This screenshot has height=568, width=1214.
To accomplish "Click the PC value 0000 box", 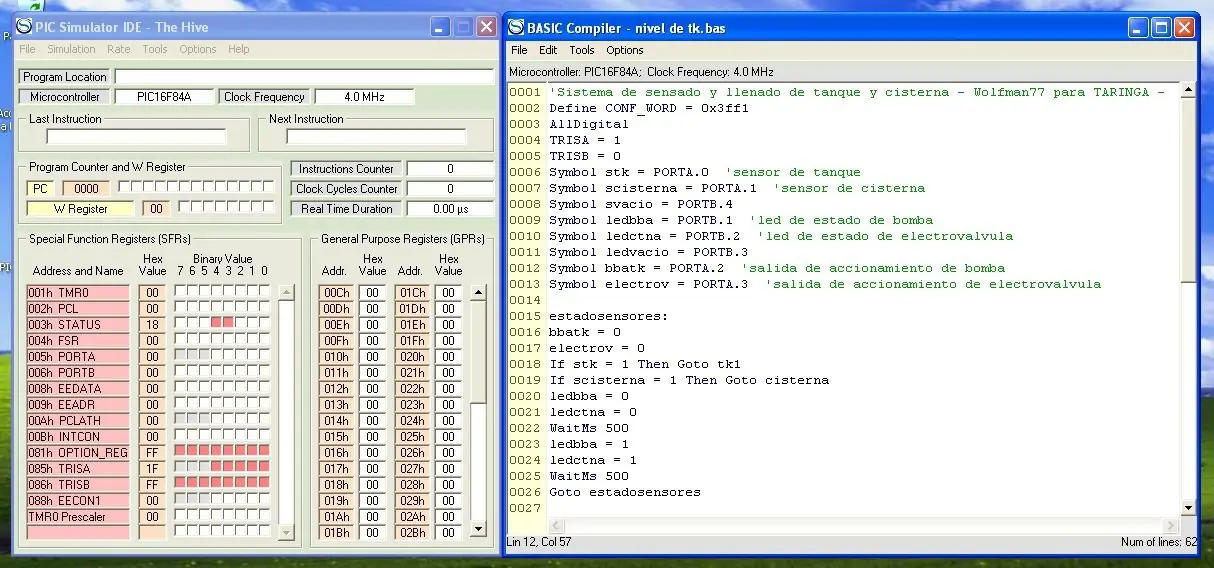I will coord(86,188).
